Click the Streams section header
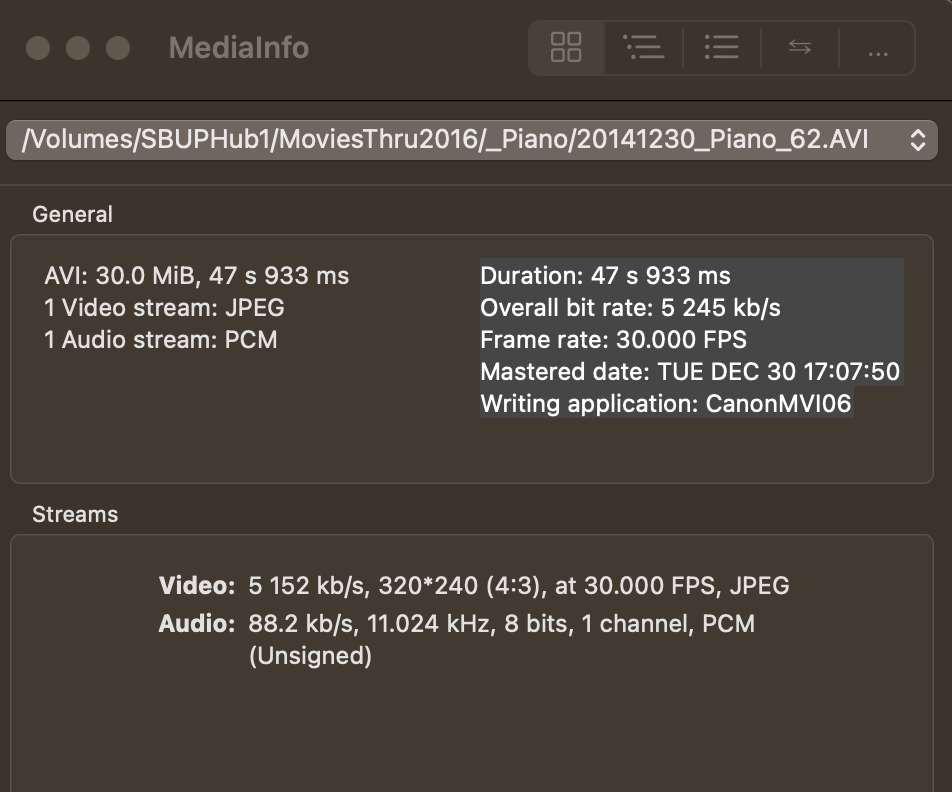 point(74,514)
